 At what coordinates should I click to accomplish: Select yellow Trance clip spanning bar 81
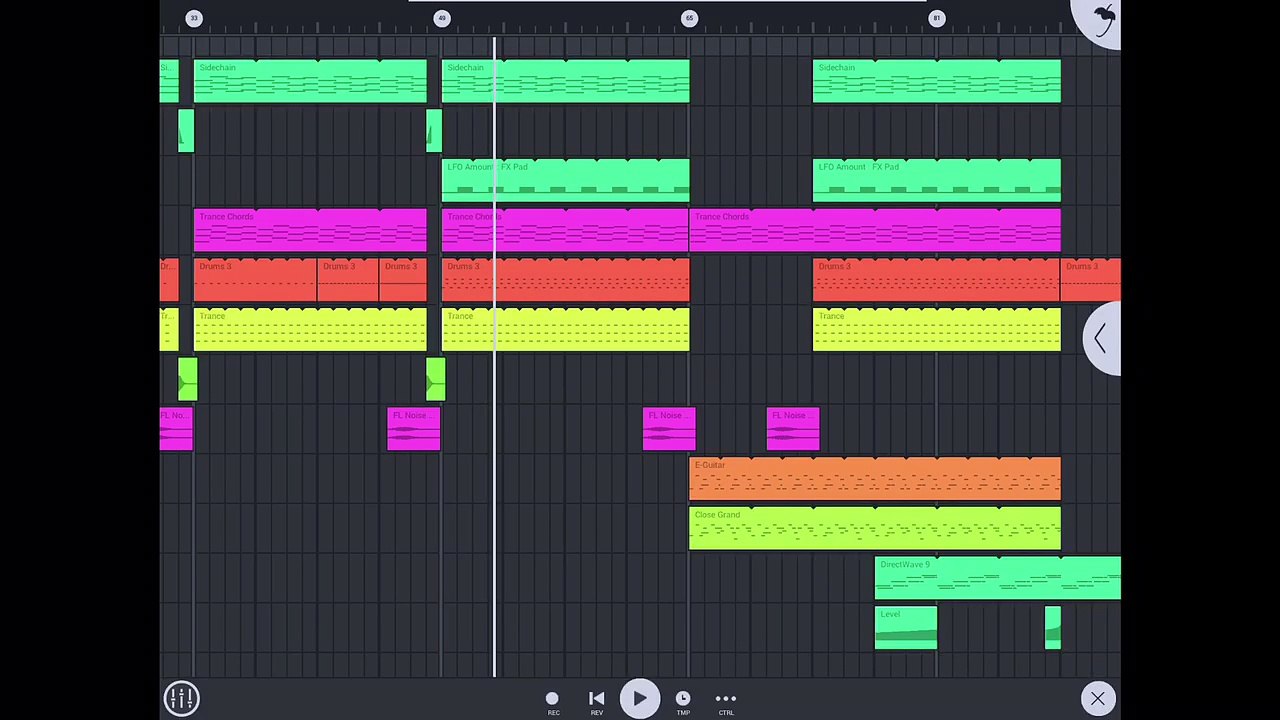tap(937, 329)
